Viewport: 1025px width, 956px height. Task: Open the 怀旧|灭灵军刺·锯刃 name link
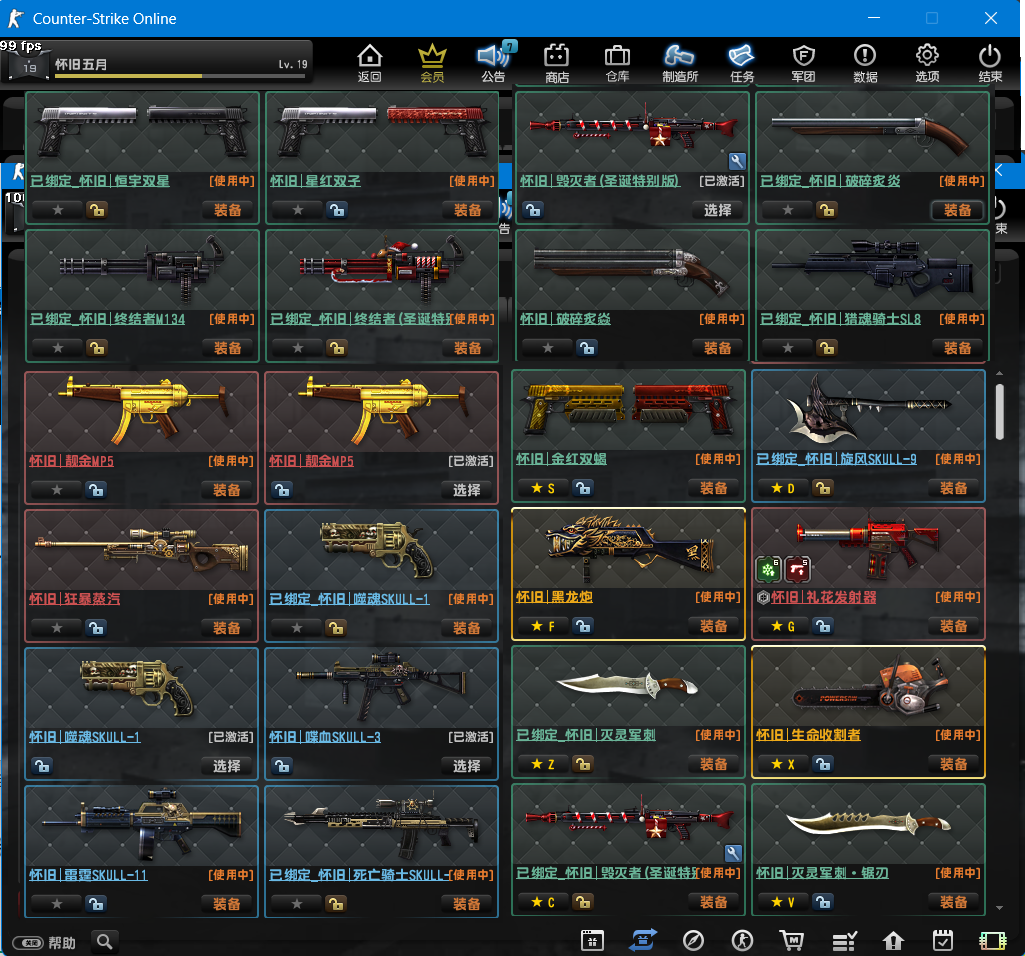tap(822, 872)
